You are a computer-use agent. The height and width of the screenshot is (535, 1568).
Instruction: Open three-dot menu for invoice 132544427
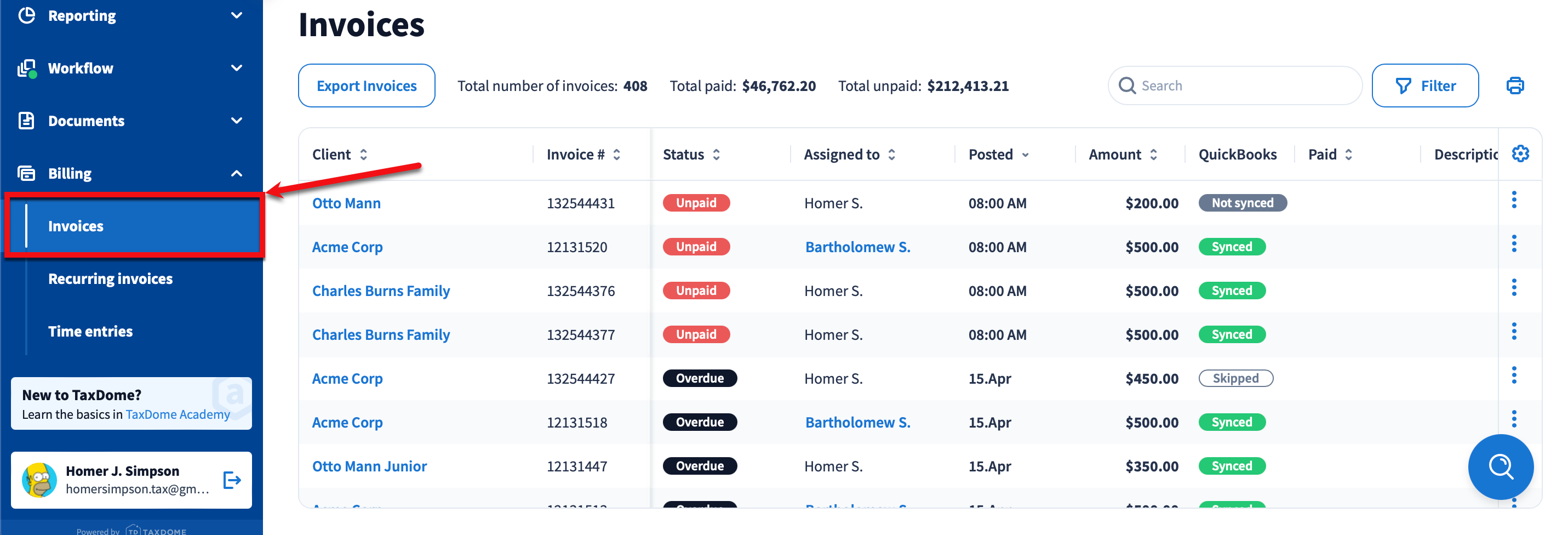pyautogui.click(x=1514, y=375)
